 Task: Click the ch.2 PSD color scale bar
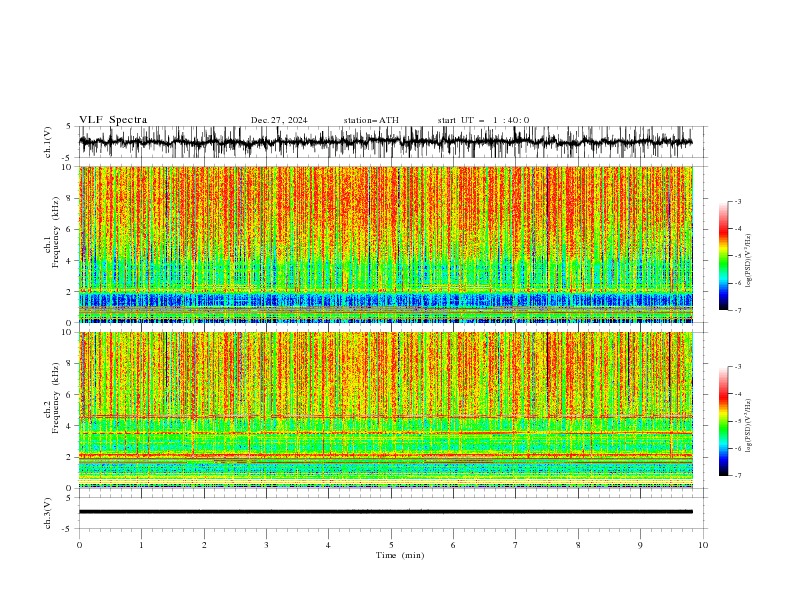(x=723, y=421)
